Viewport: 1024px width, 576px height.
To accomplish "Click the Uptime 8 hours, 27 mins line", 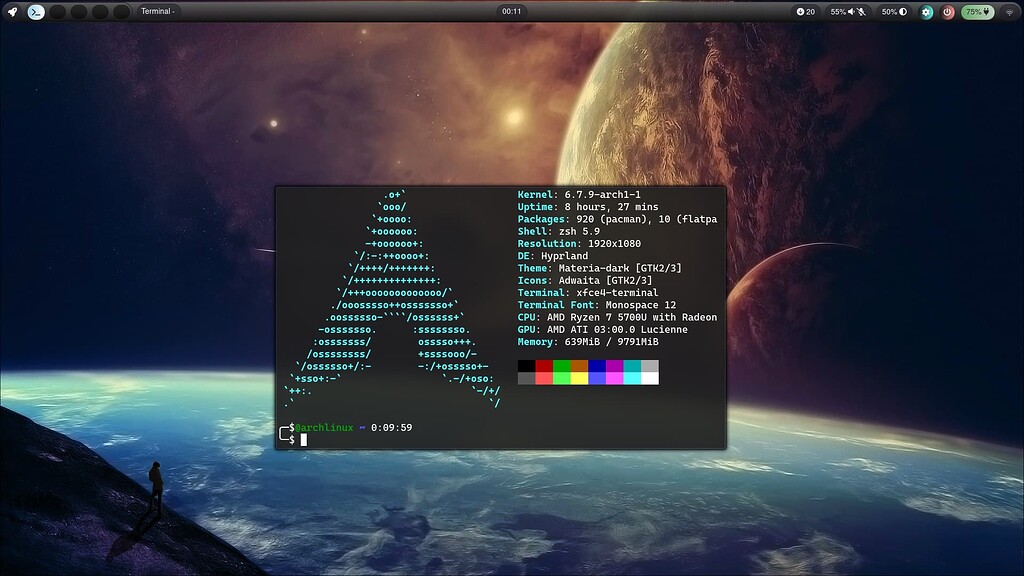I will [x=588, y=207].
